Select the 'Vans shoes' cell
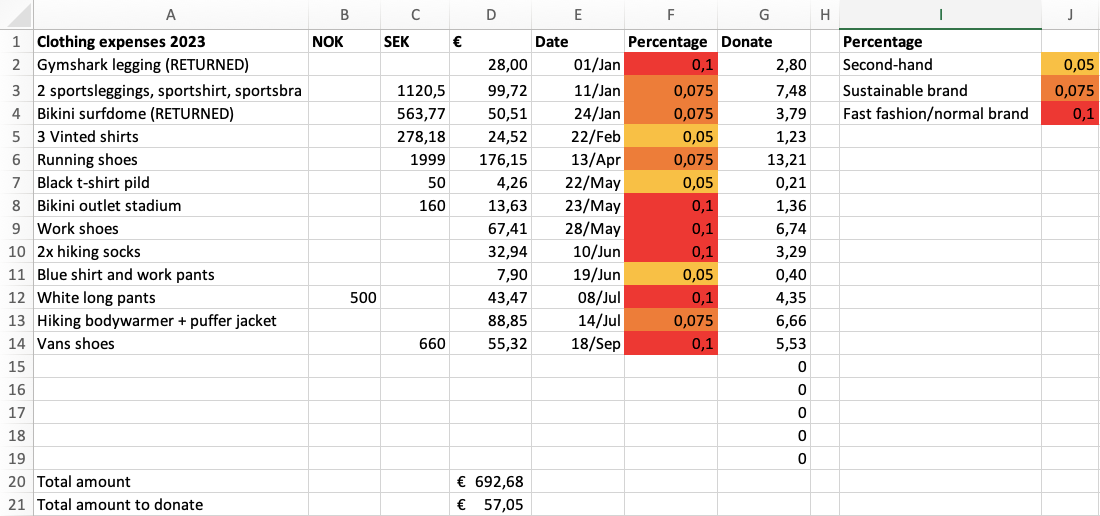Image resolution: width=1100 pixels, height=516 pixels. (170, 344)
